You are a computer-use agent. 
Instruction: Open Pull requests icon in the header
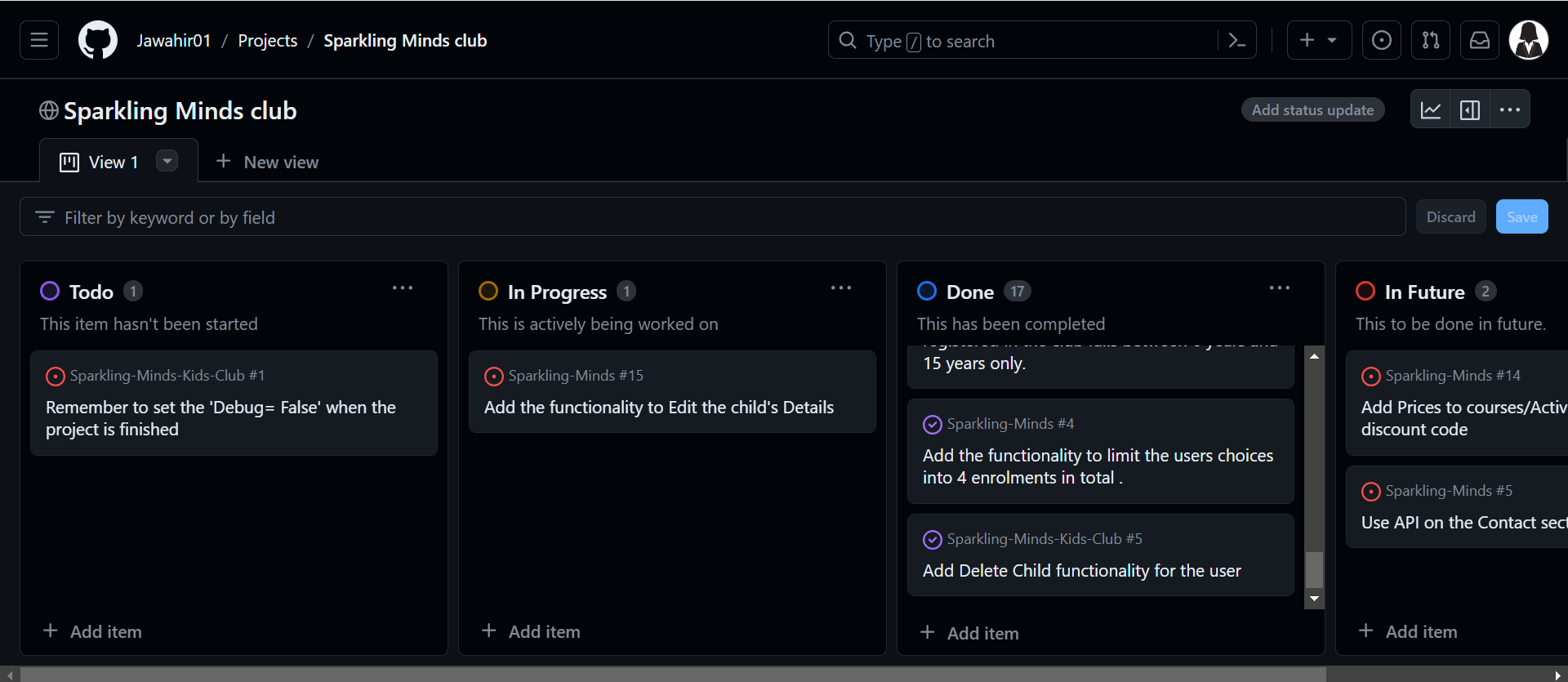1431,40
